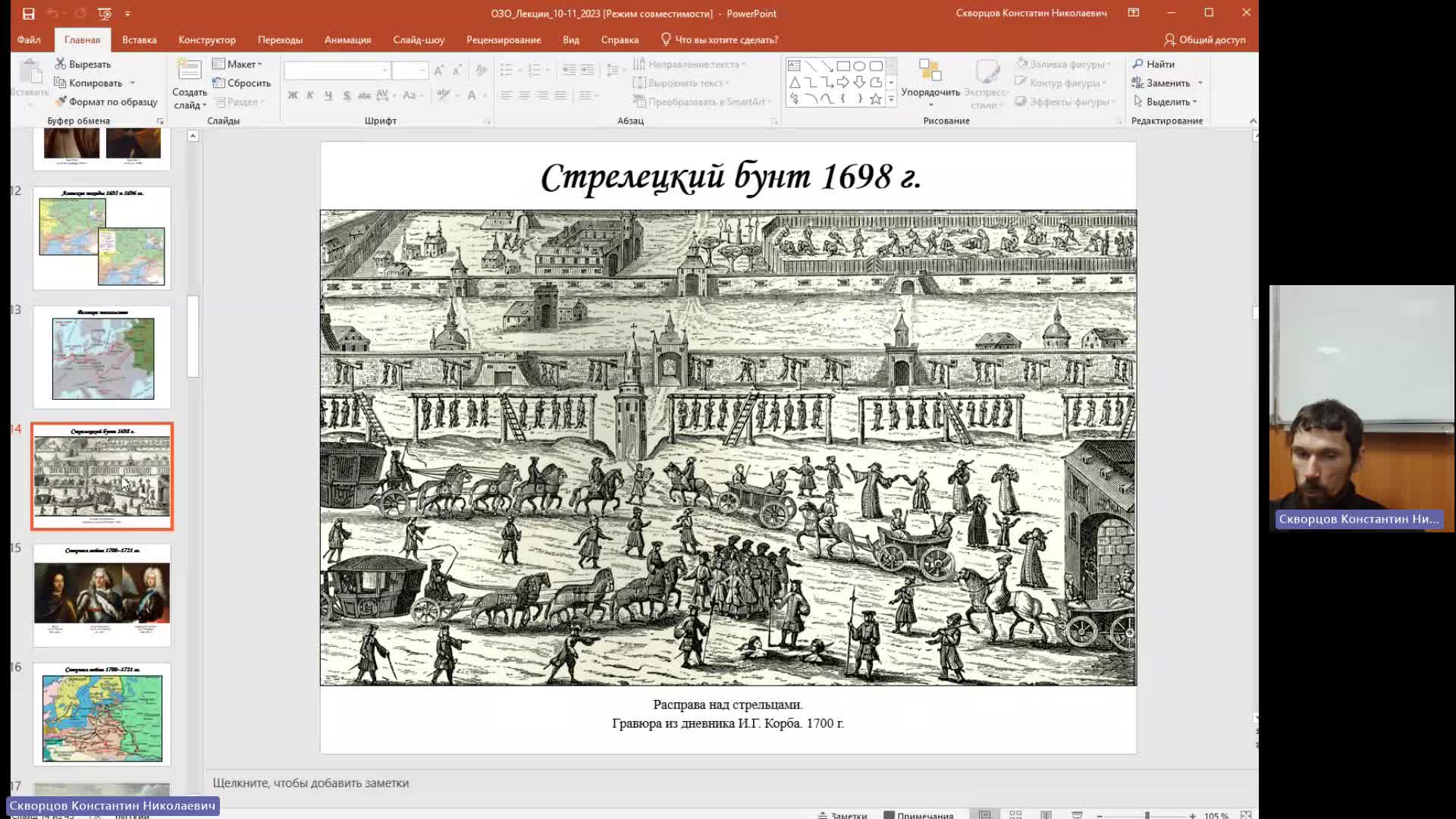Select the right arrow shape in gallery
Screen dimensions: 1456x819
point(843,83)
